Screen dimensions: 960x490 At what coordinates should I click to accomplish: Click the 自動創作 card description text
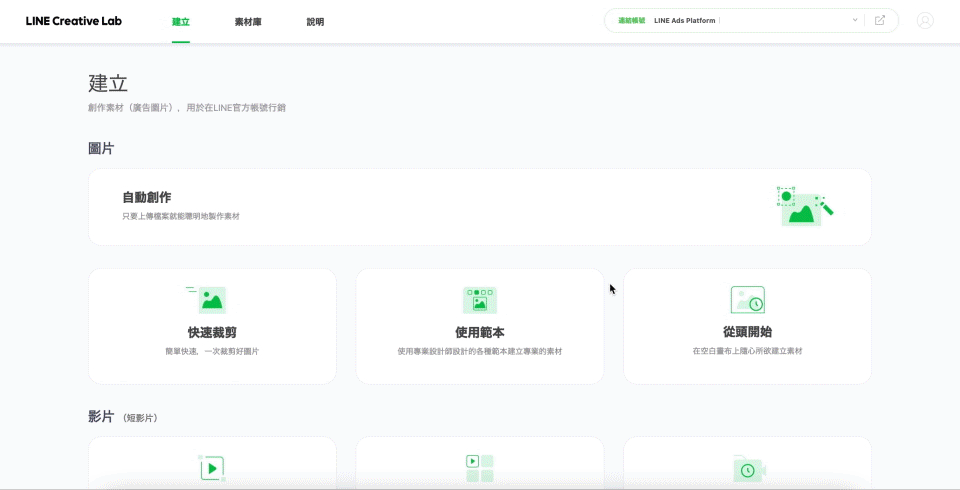tap(181, 216)
